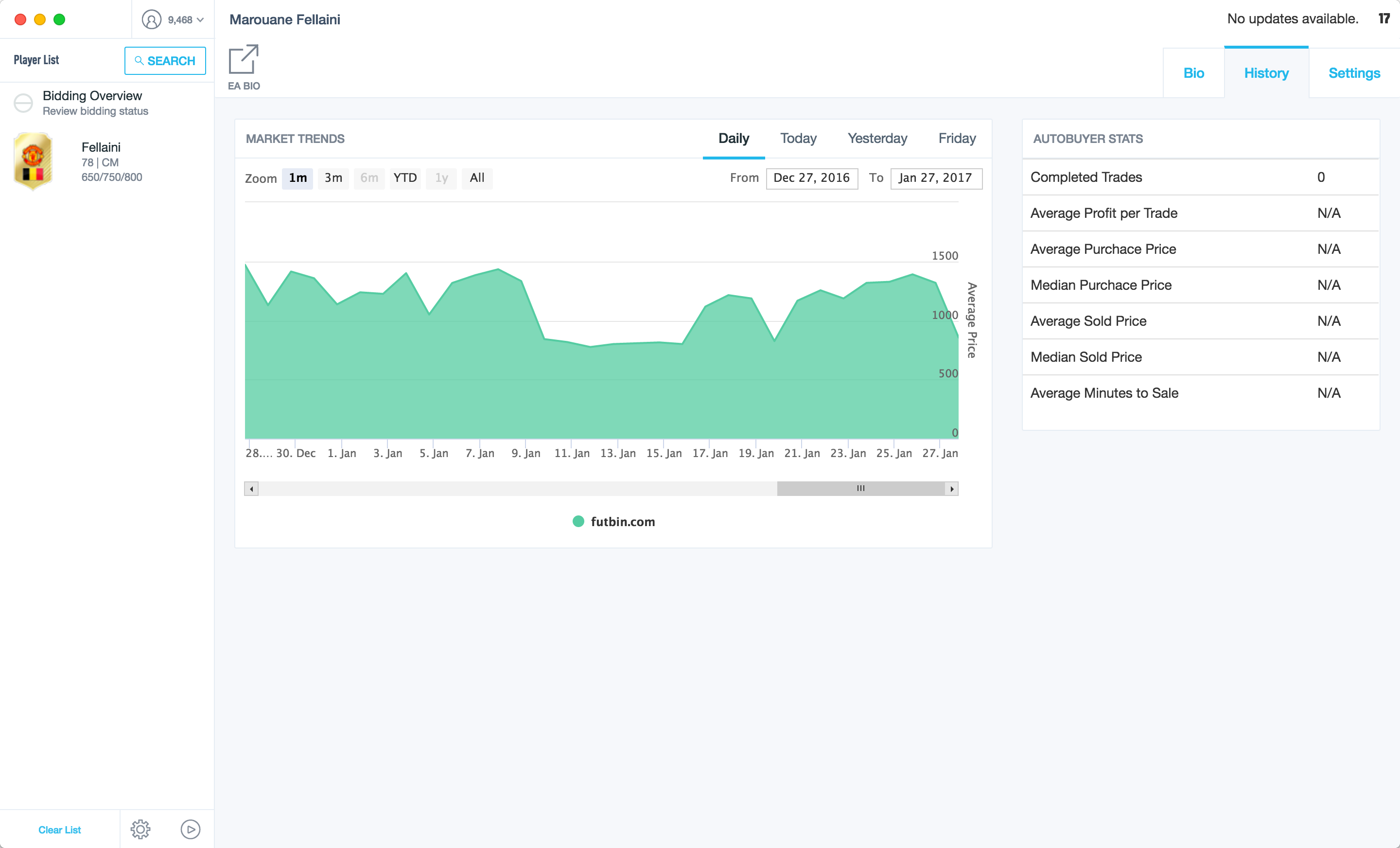
Task: Click the From date field Dec 27, 2016
Action: click(811, 178)
